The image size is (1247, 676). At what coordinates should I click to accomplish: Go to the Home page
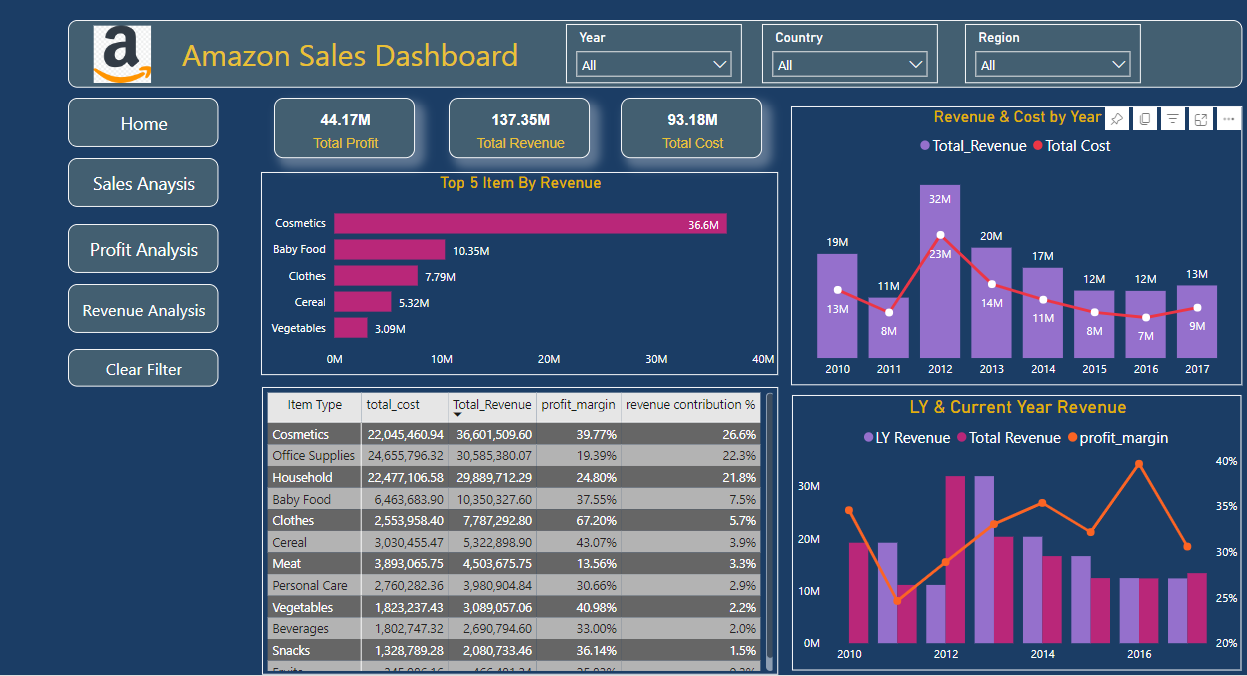pyautogui.click(x=143, y=123)
